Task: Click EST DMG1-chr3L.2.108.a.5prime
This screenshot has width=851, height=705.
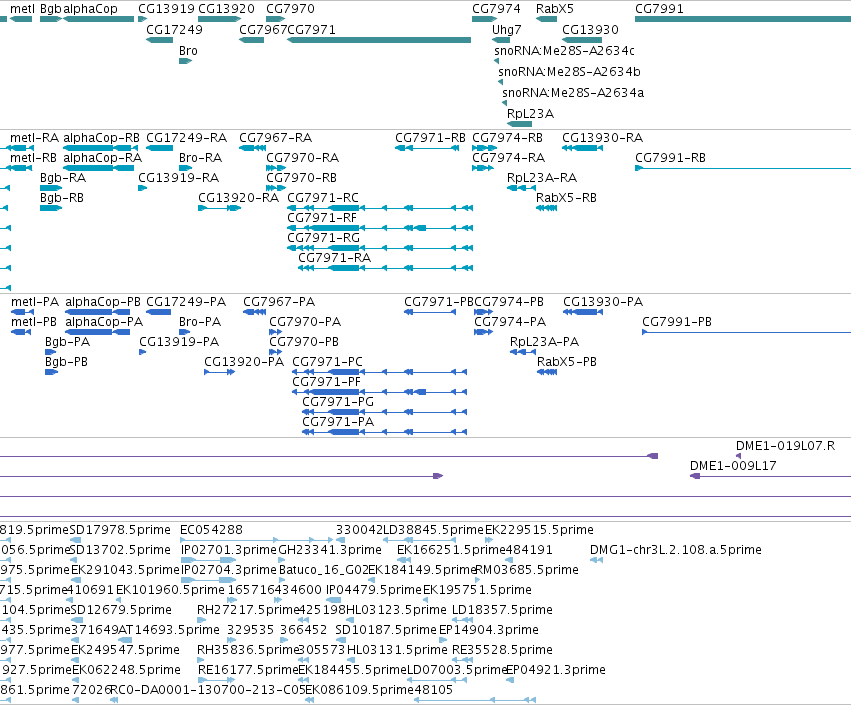Action: (x=676, y=550)
